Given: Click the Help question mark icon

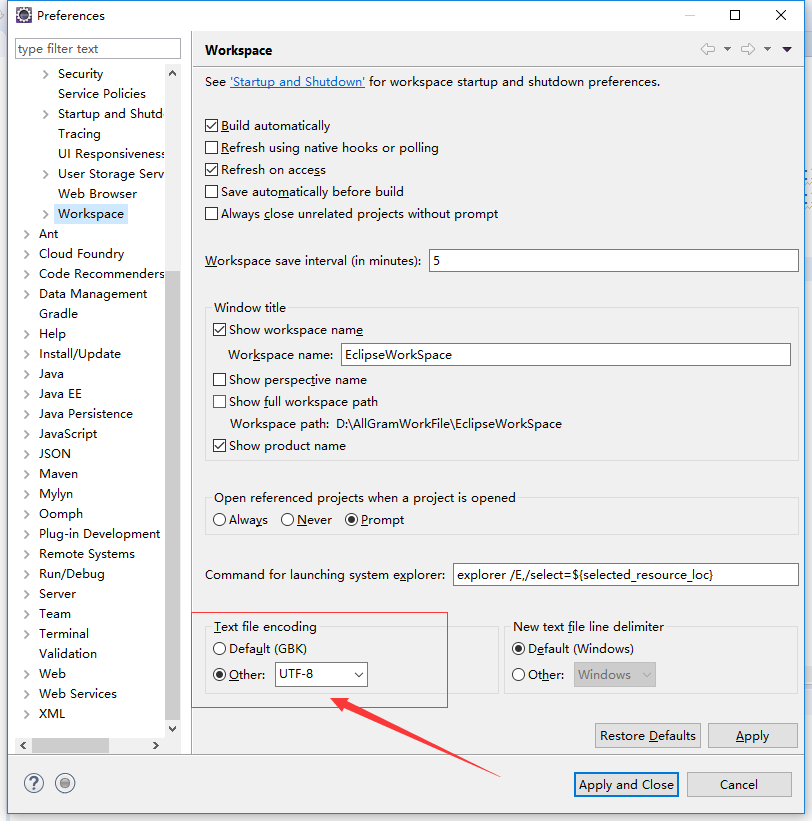Looking at the screenshot, I should [x=34, y=783].
